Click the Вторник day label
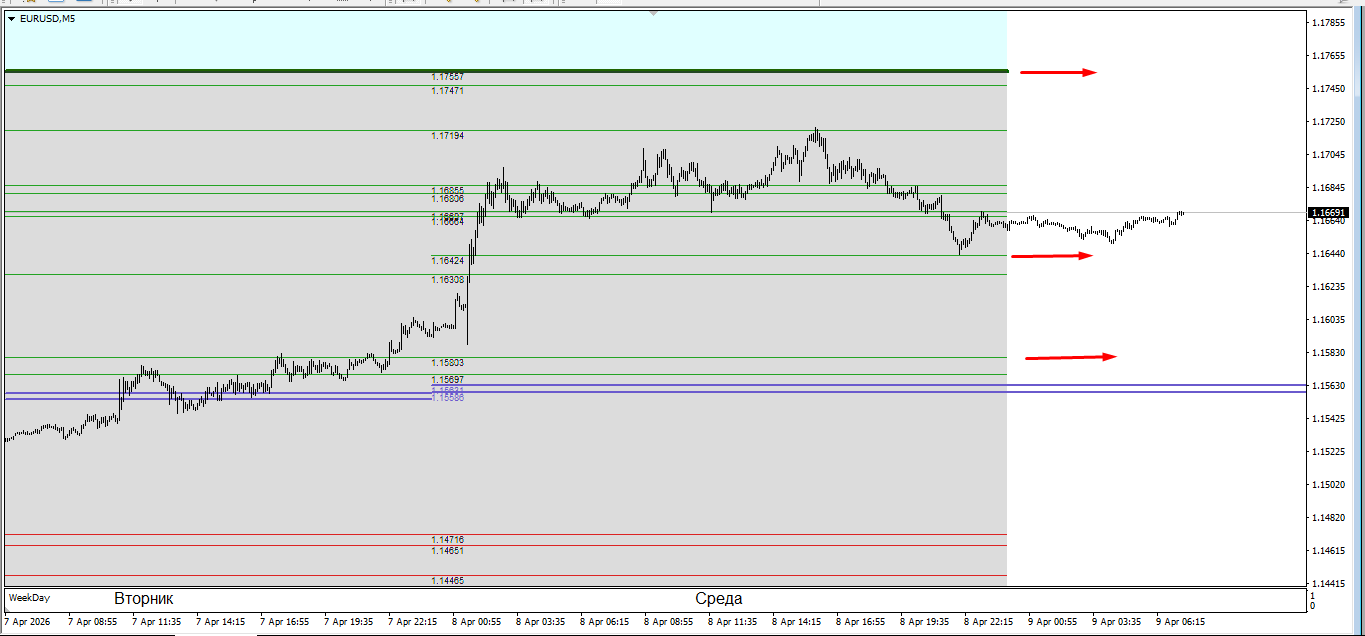 point(143,599)
